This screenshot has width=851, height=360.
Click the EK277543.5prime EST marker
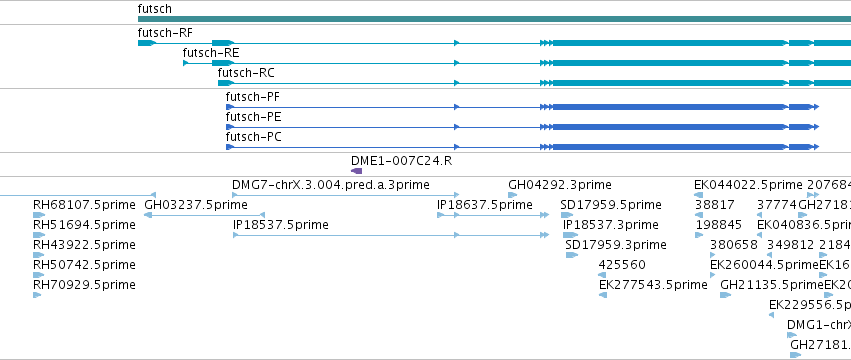(602, 295)
